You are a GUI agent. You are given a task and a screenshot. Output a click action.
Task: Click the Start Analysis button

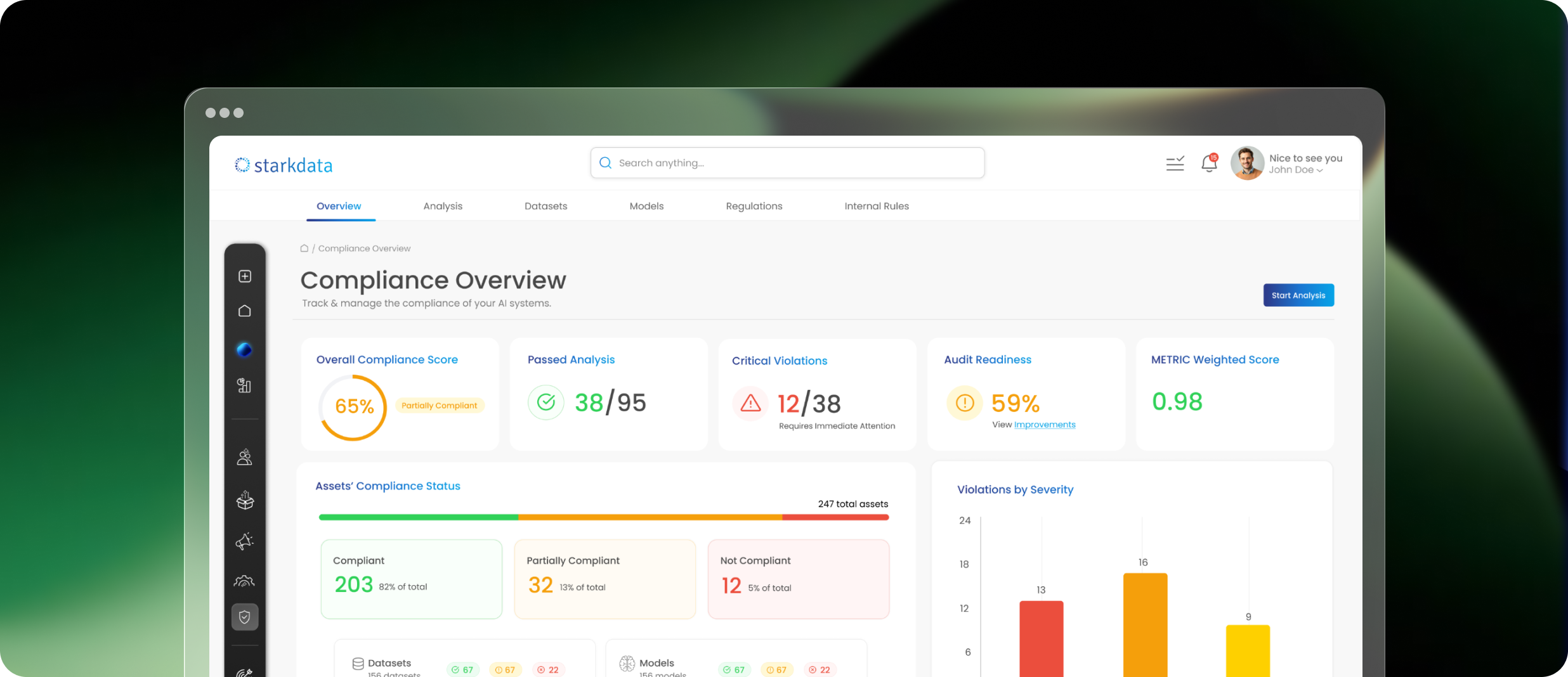click(1298, 295)
